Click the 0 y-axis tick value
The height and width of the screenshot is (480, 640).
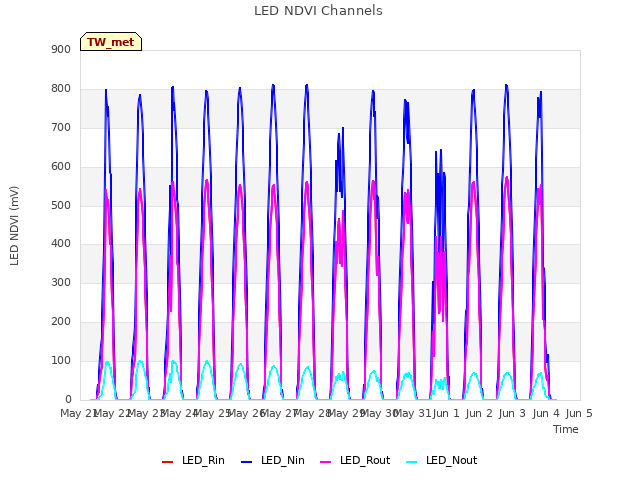tap(68, 400)
